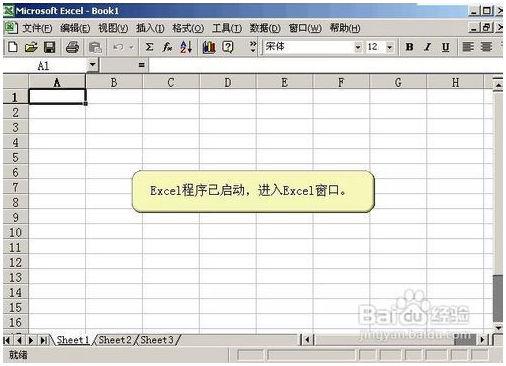Viewport: 506px width, 366px height.
Task: Click the Edit Formula equals button
Action: [x=141, y=65]
